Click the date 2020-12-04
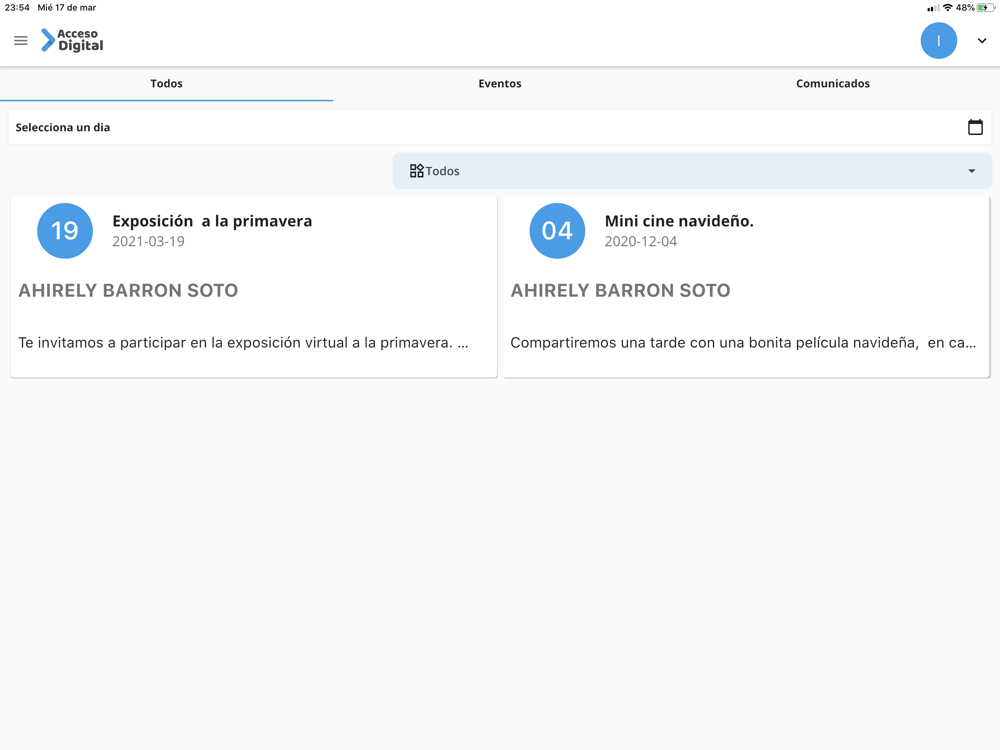This screenshot has width=1000, height=750. coord(641,242)
